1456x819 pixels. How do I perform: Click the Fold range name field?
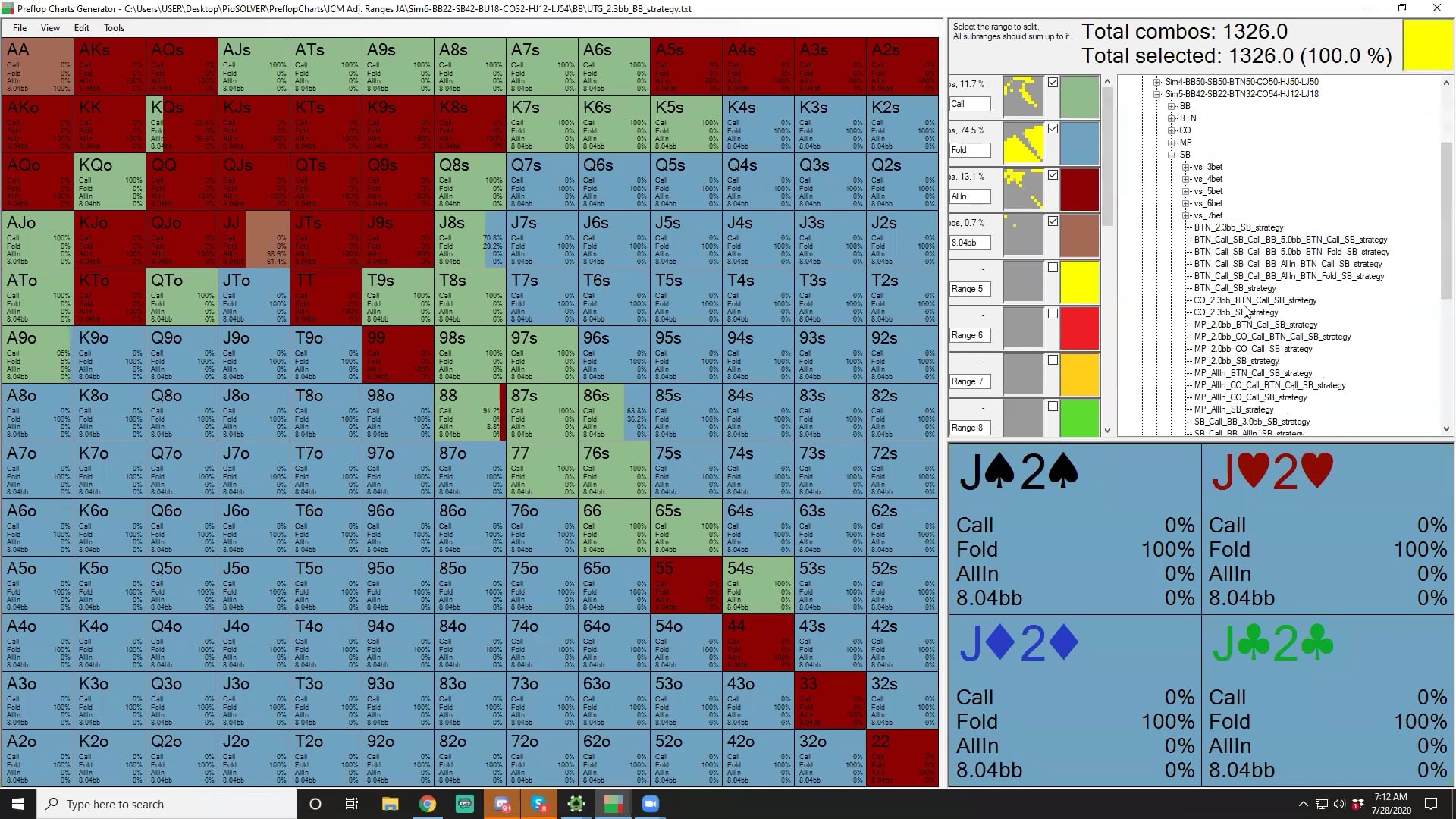970,150
